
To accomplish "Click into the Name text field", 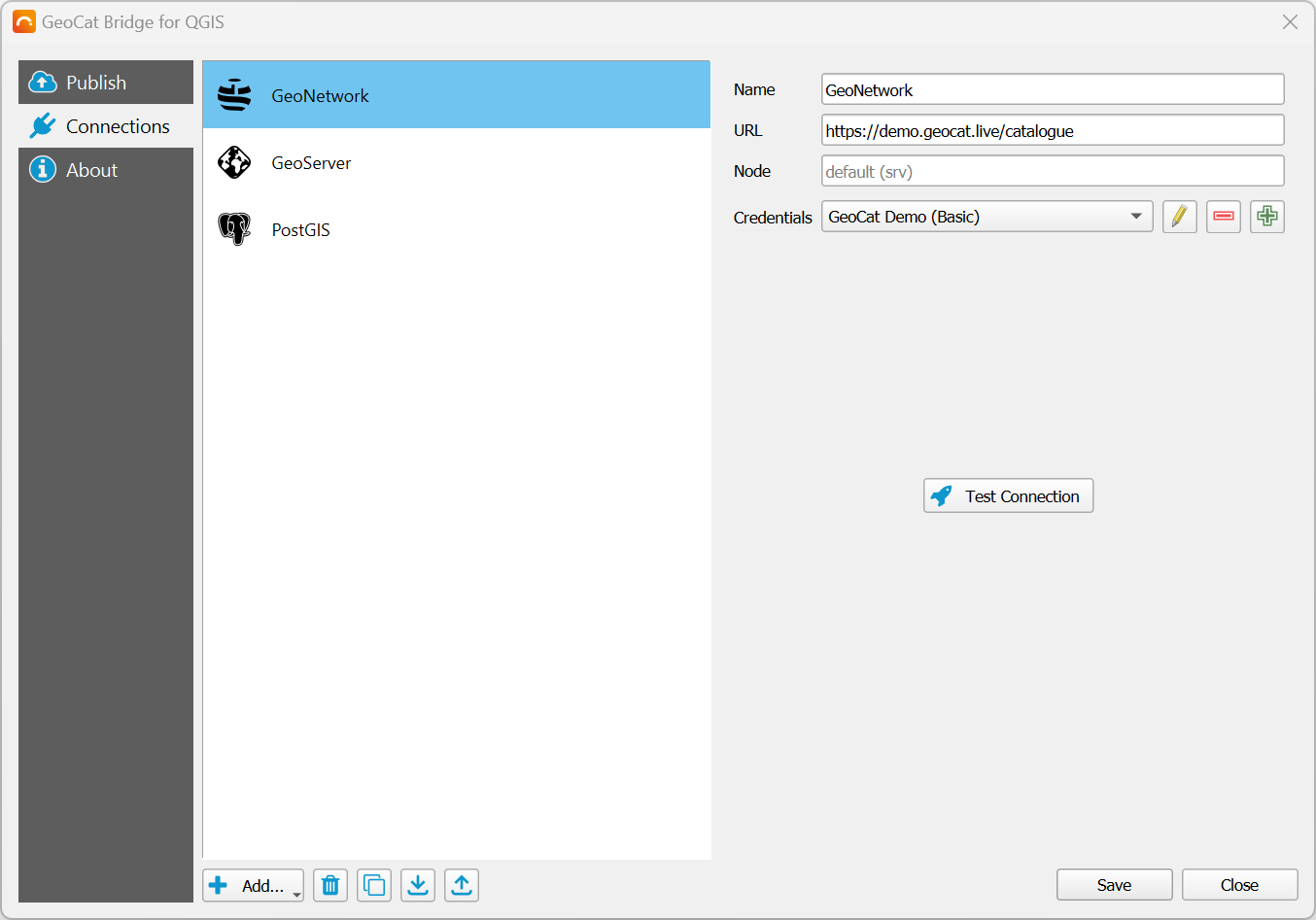I will tap(1052, 89).
